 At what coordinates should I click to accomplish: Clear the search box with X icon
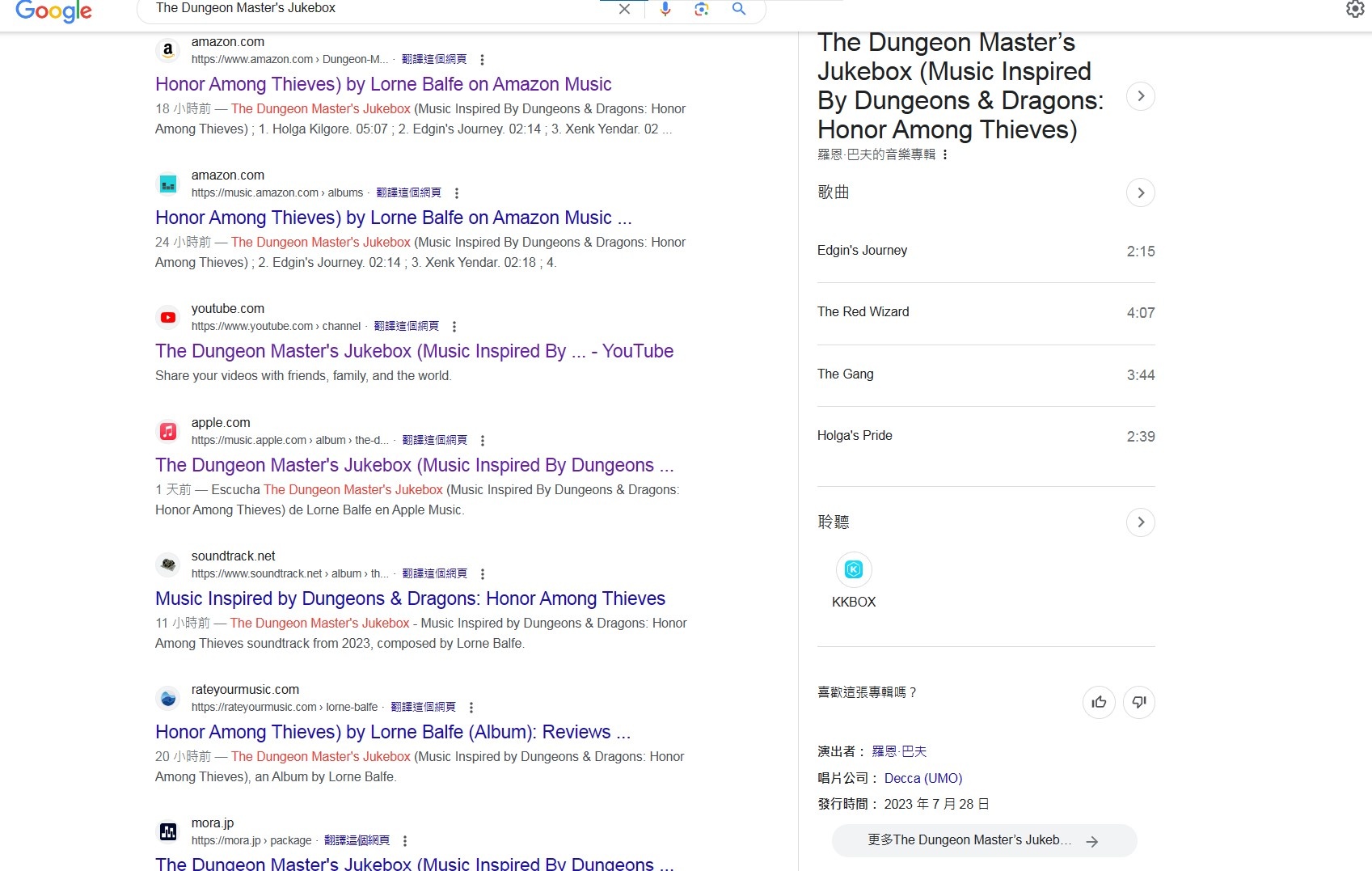(624, 9)
